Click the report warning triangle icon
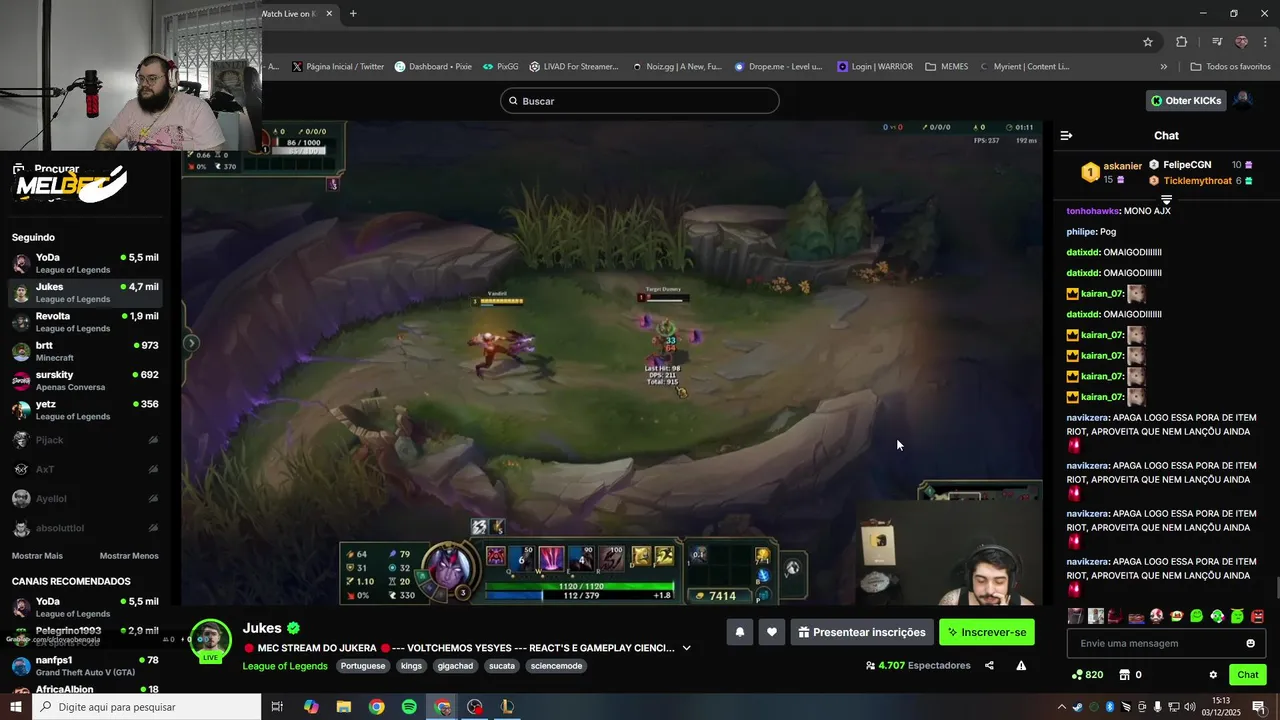1280x720 pixels. coord(1021,666)
